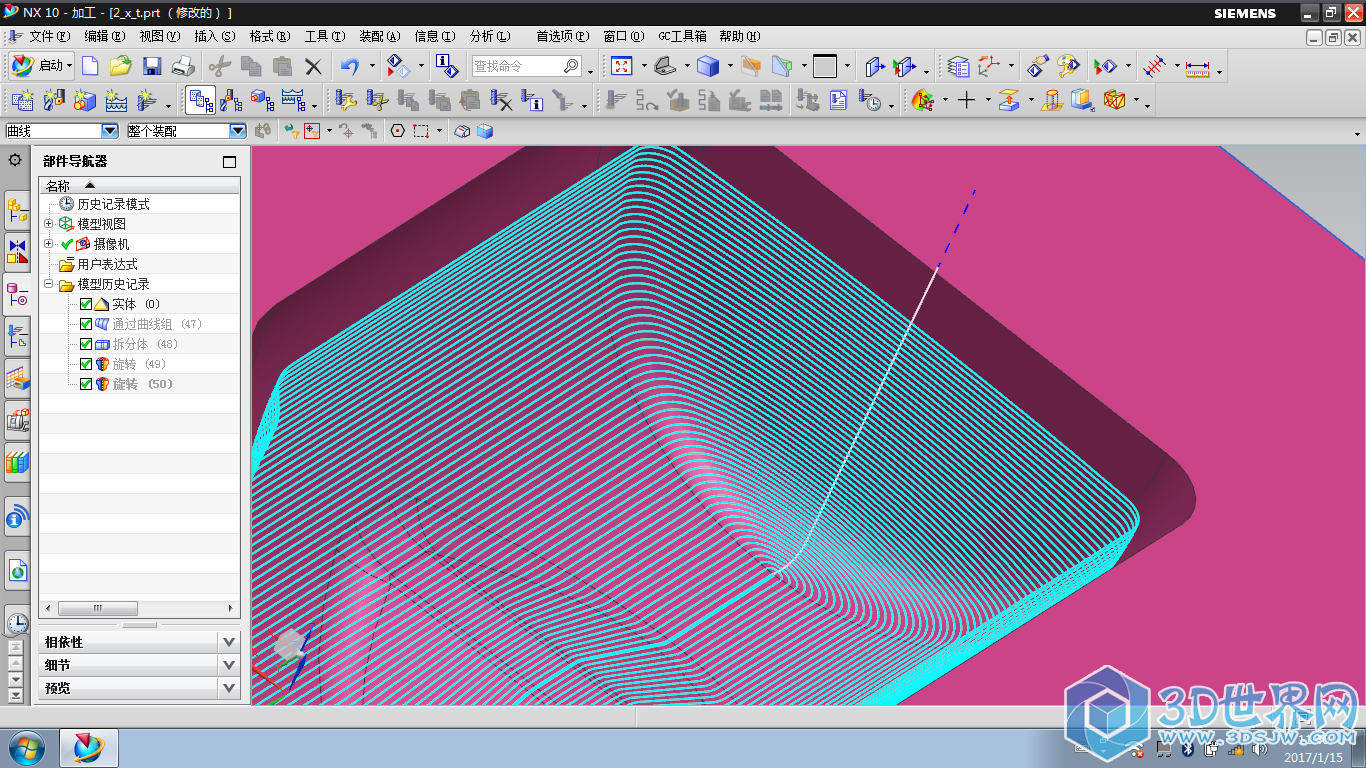Sort the tree by 名称 column header

pos(139,186)
